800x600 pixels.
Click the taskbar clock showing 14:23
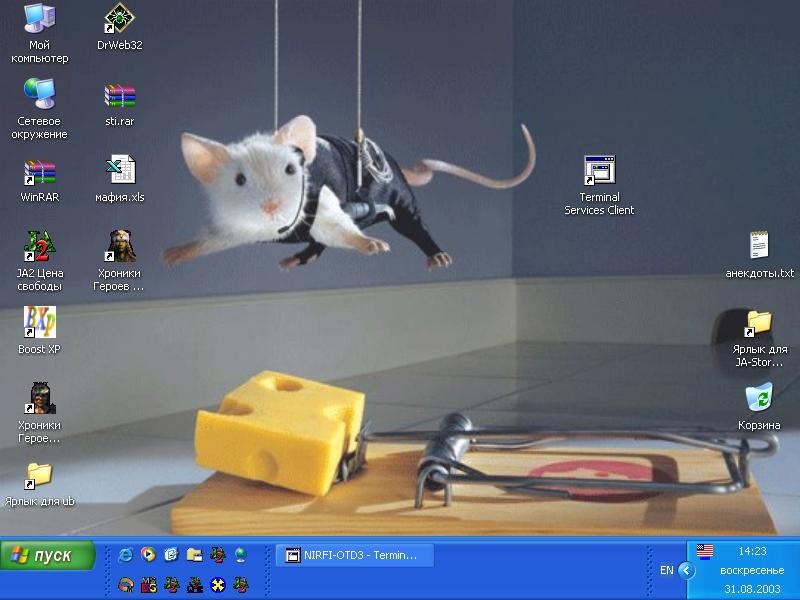click(x=752, y=551)
